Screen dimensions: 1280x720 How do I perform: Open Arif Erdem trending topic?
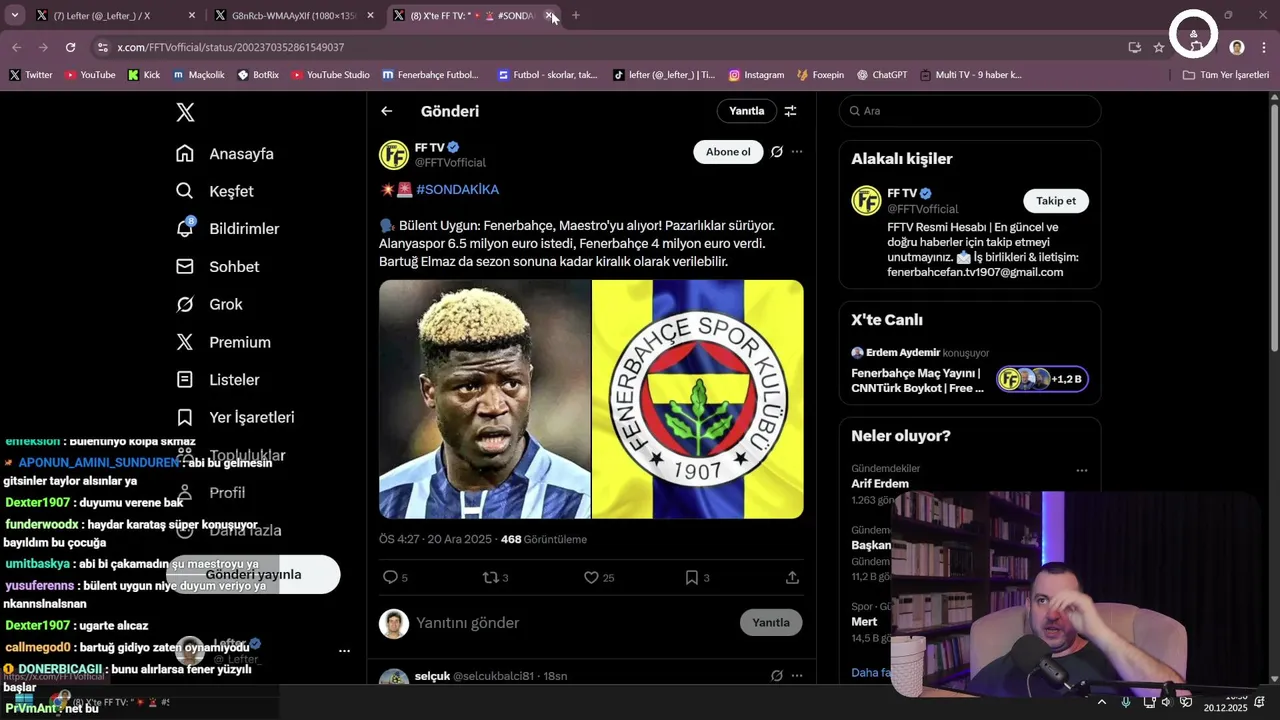coord(880,484)
